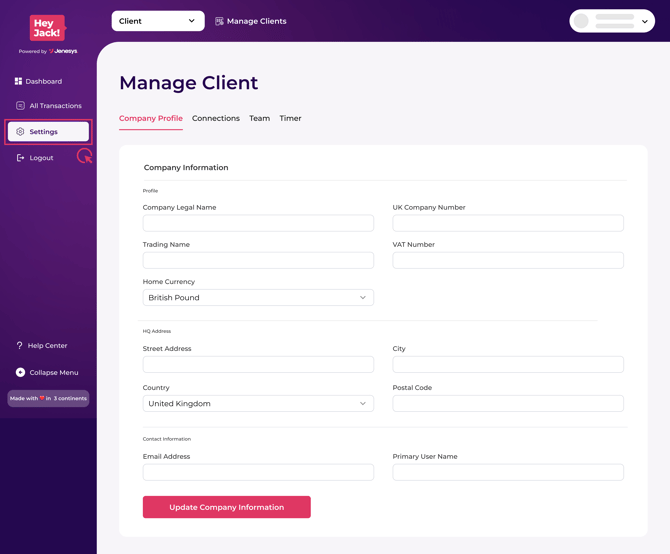Switch to the Company Profile tab
This screenshot has width=670, height=554.
151,118
